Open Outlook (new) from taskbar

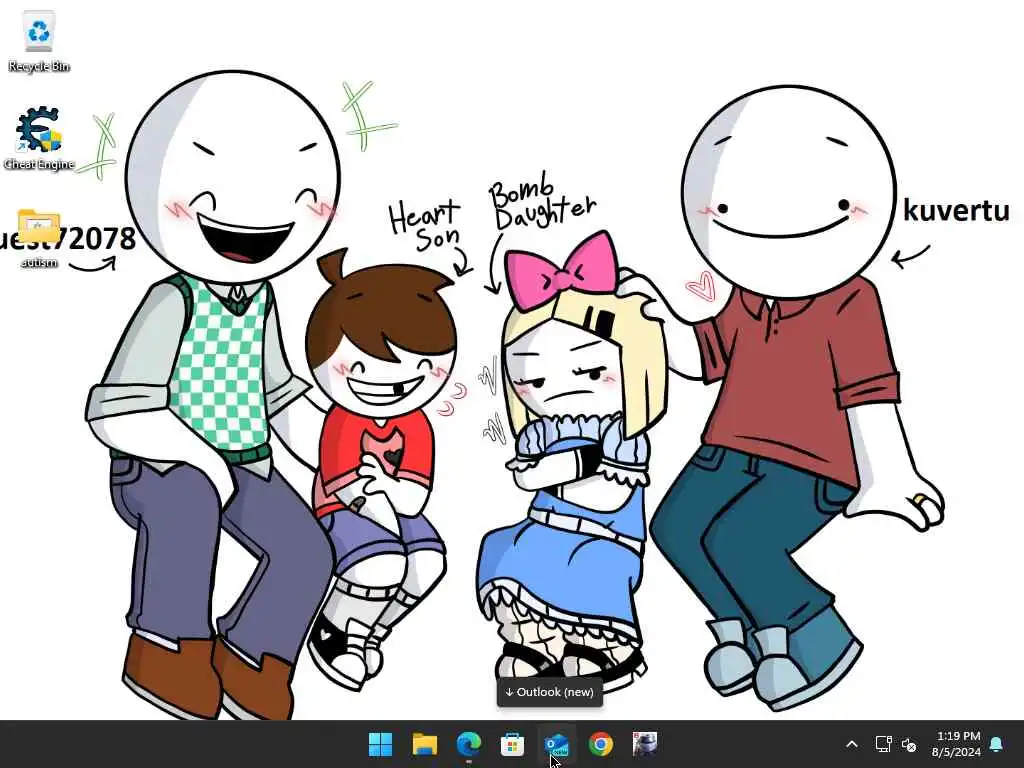tap(556, 744)
